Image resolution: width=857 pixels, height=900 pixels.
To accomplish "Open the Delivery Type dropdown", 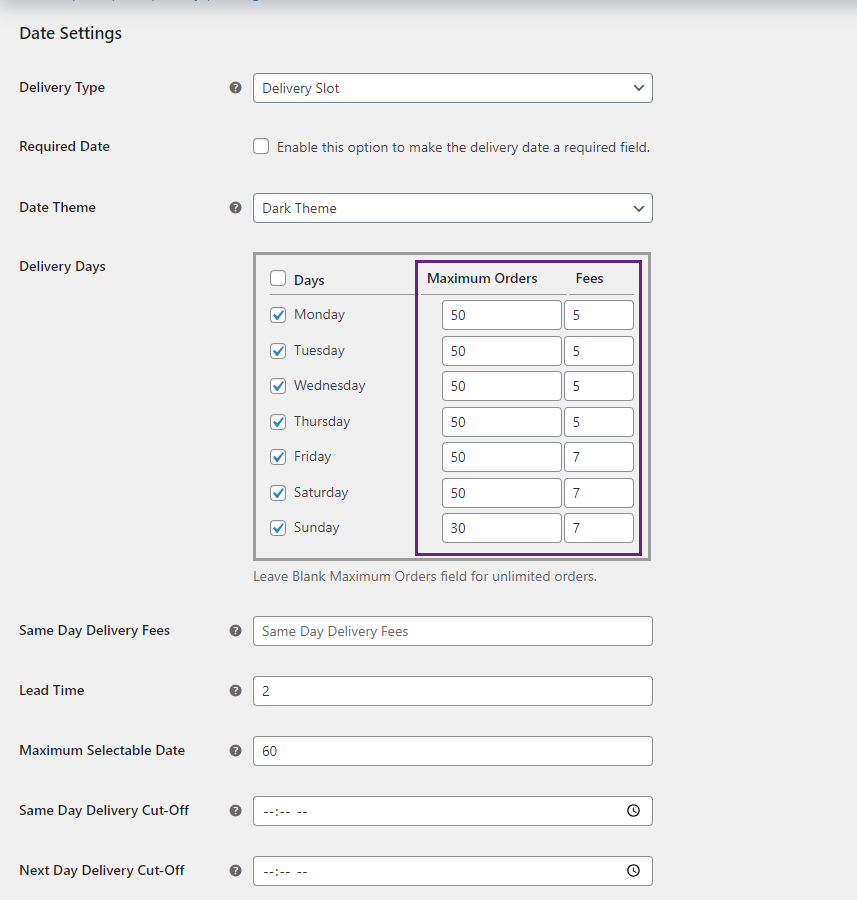I will (453, 88).
